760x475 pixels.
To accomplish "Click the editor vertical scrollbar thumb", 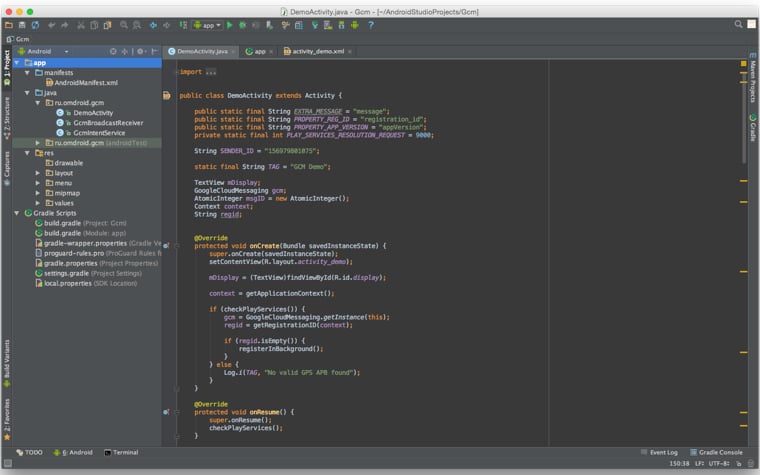I will [744, 116].
